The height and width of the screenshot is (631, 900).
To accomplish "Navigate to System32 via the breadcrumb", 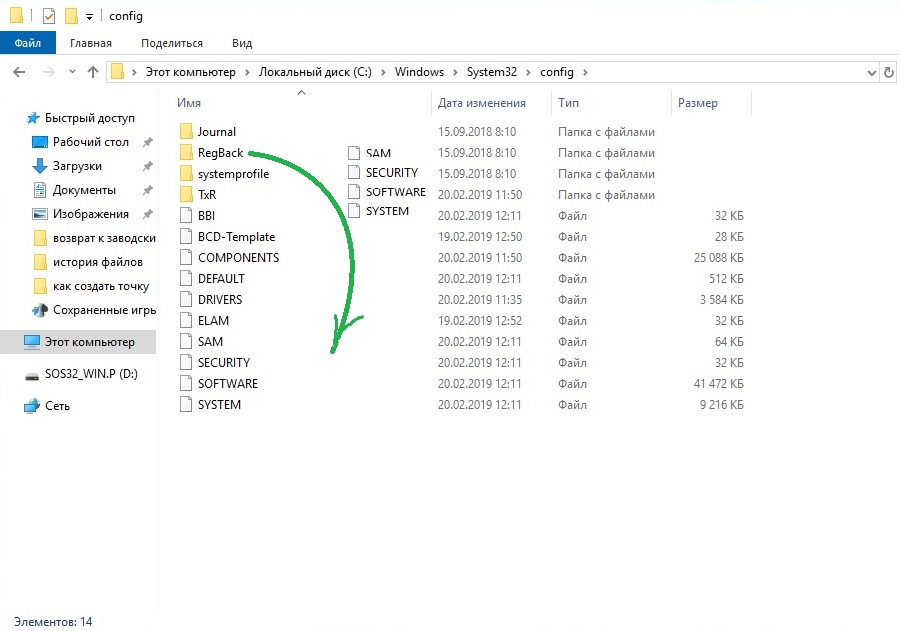I will pyautogui.click(x=490, y=72).
